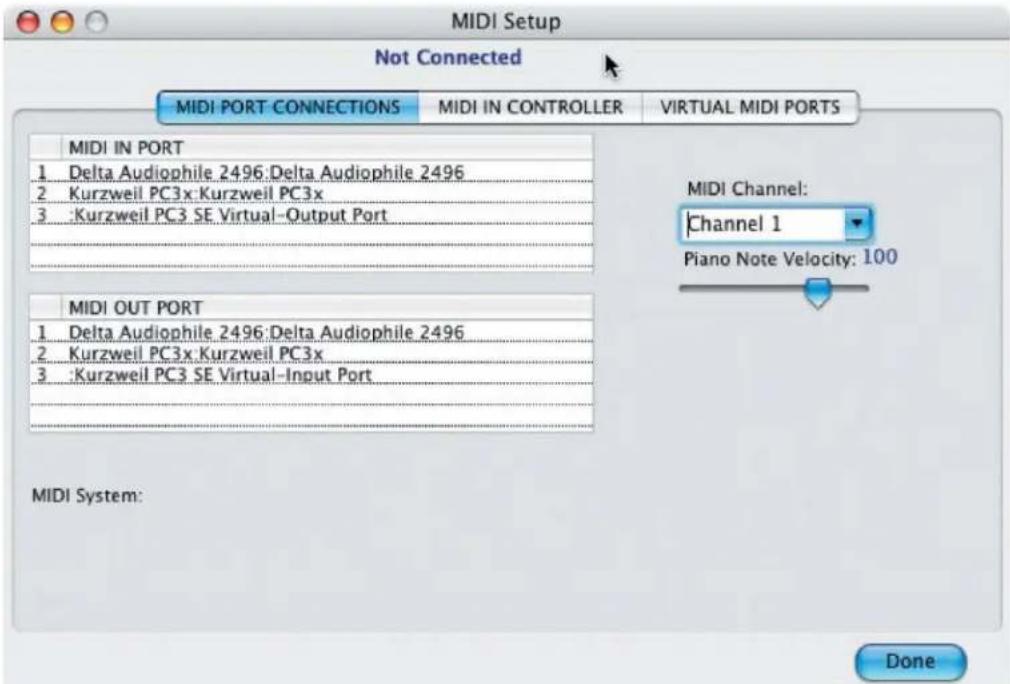Select Kurzweil PC3x in MIDI OUT PORT list
This screenshot has width=1010, height=684.
pyautogui.click(x=311, y=353)
